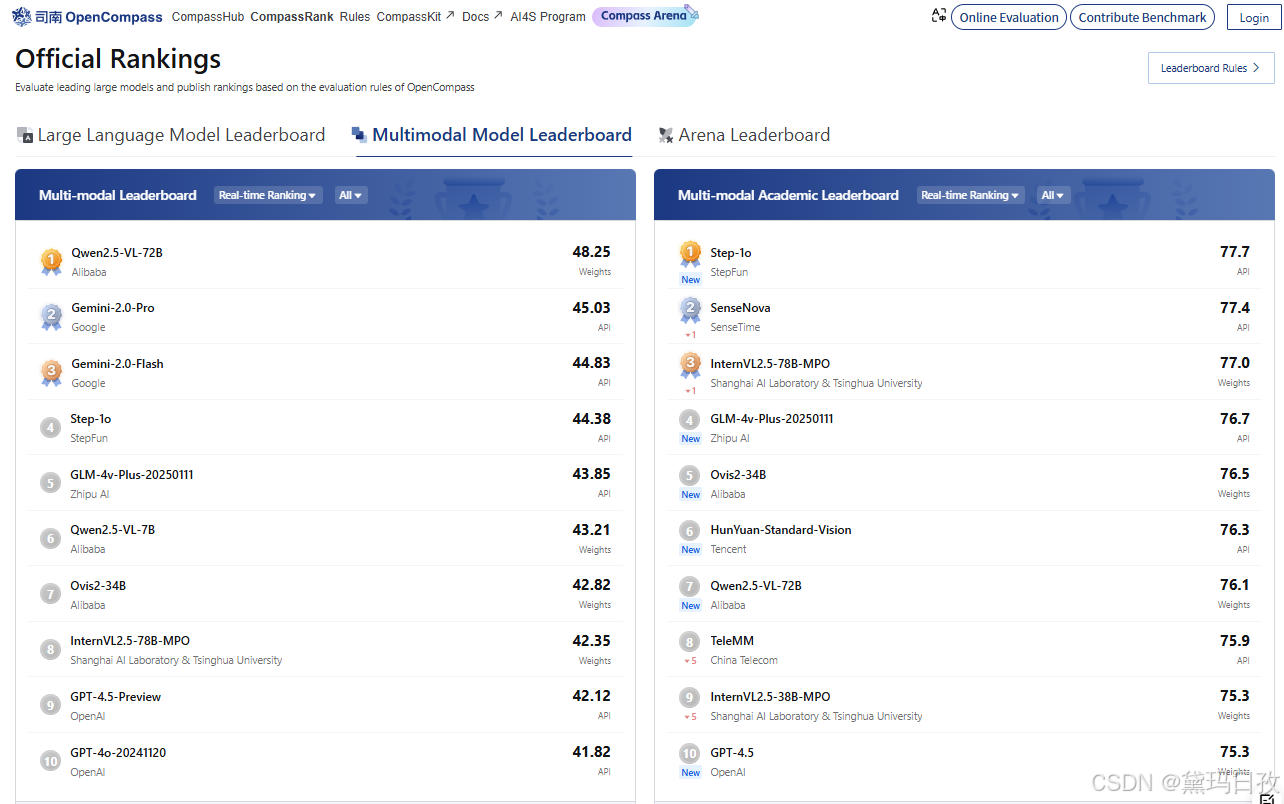Click rank 8 badge beside InternVL2.5-78B-MPO left list
The width and height of the screenshot is (1284, 804).
click(x=50, y=650)
